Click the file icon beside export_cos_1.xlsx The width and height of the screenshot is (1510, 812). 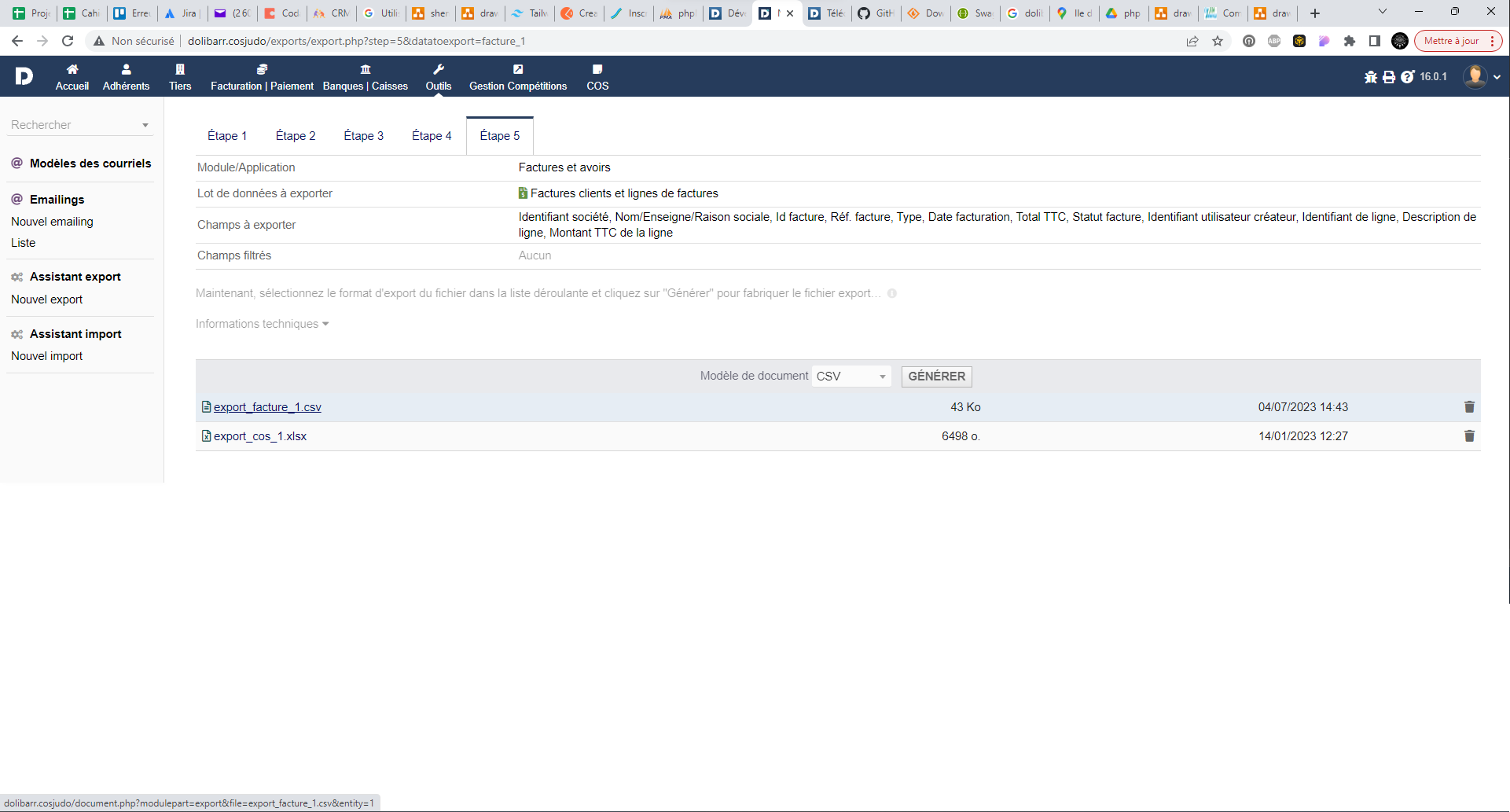point(206,435)
